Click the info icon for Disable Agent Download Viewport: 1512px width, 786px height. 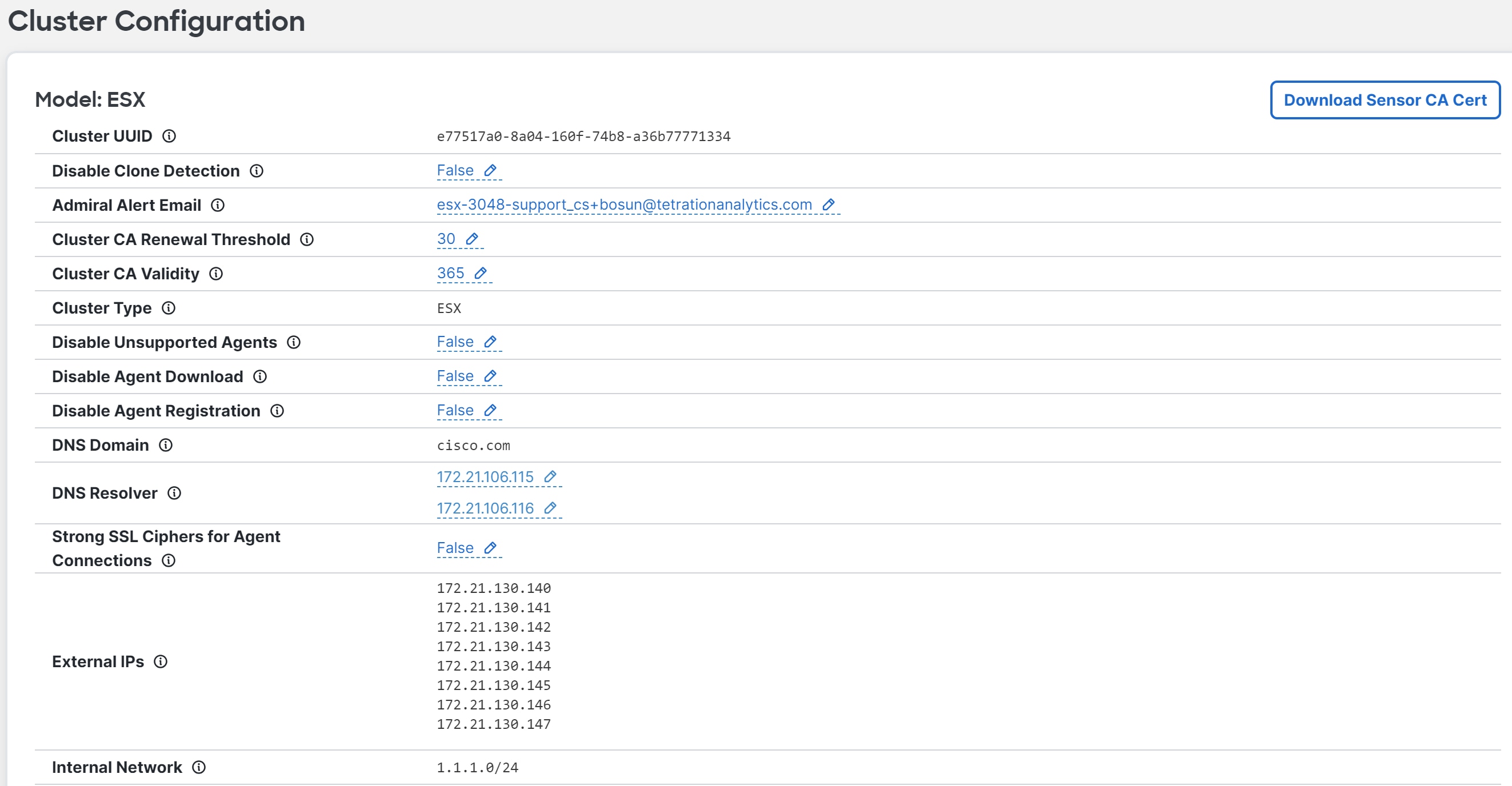pos(260,376)
